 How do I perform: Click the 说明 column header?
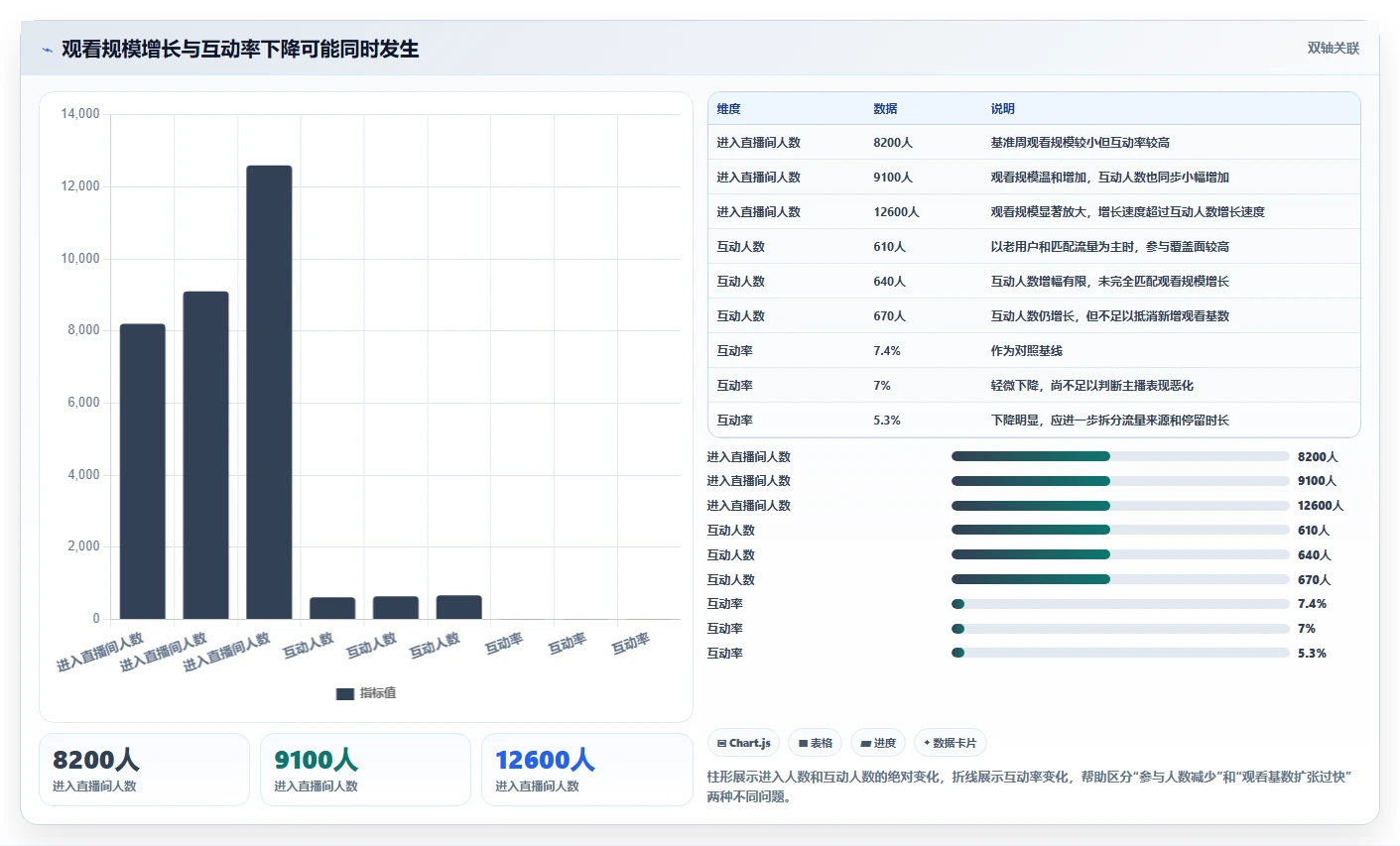tap(1002, 109)
